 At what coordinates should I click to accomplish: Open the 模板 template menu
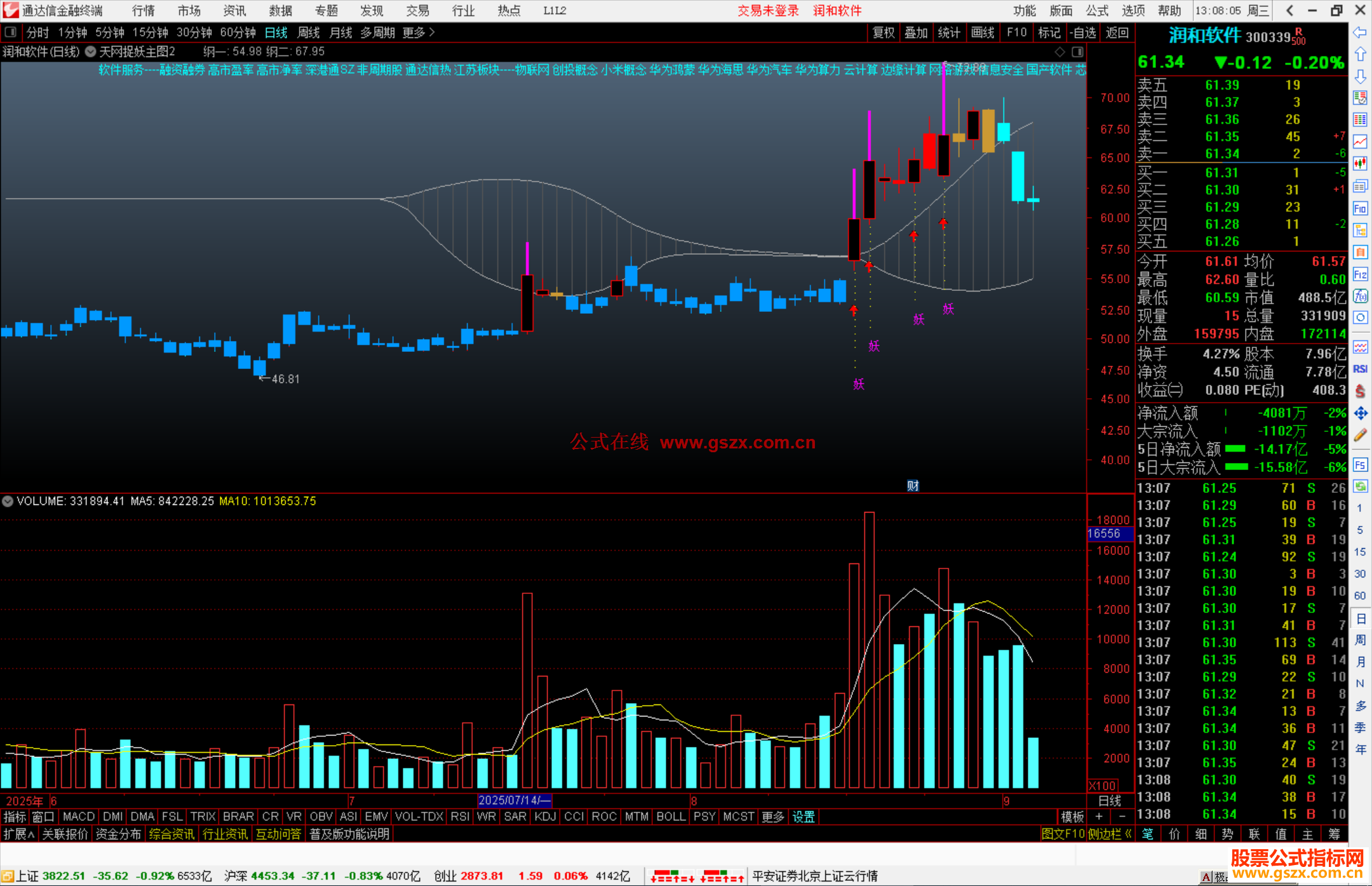point(1072,817)
